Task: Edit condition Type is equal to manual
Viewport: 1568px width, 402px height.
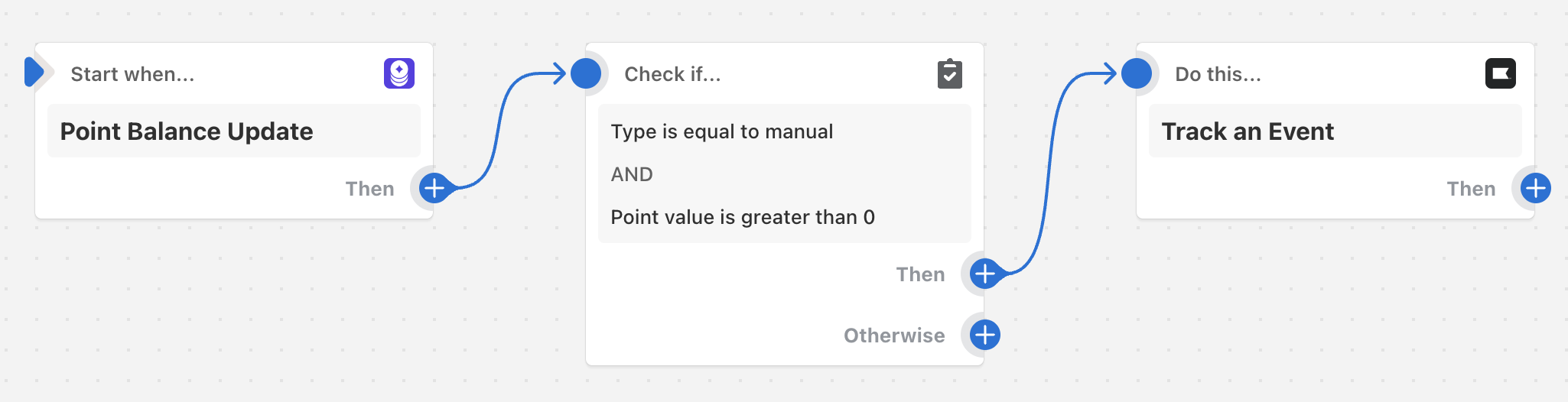Action: [721, 131]
